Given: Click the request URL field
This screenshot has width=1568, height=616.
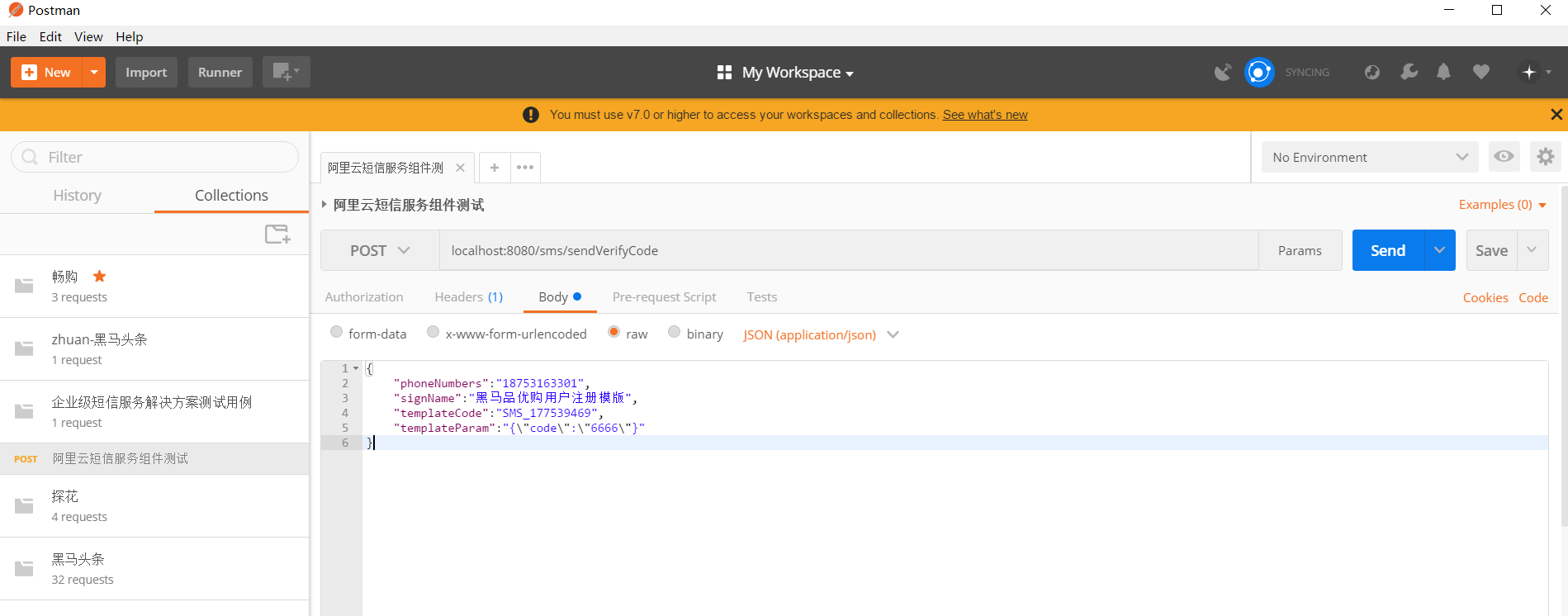Looking at the screenshot, I should tap(849, 250).
